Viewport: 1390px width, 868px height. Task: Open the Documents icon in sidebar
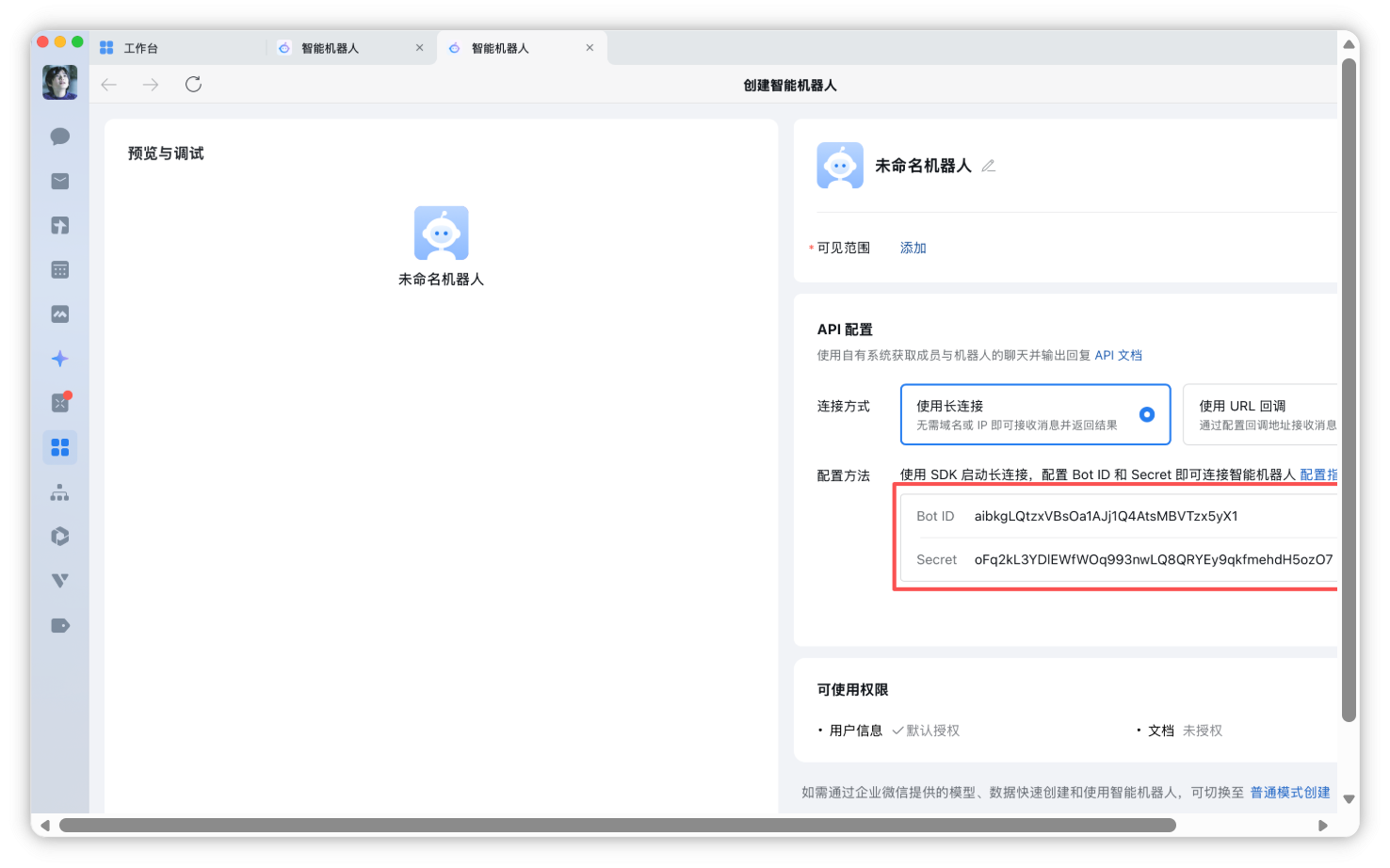pyautogui.click(x=60, y=225)
